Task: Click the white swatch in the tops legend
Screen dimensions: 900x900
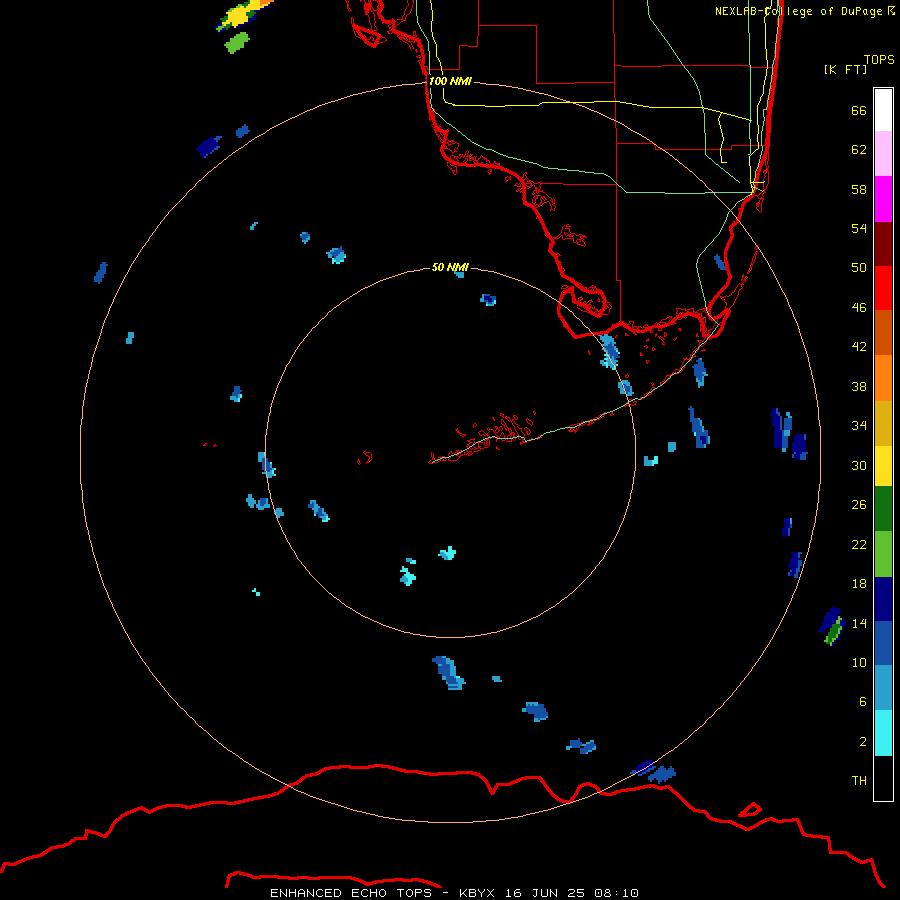Action: pyautogui.click(x=883, y=110)
